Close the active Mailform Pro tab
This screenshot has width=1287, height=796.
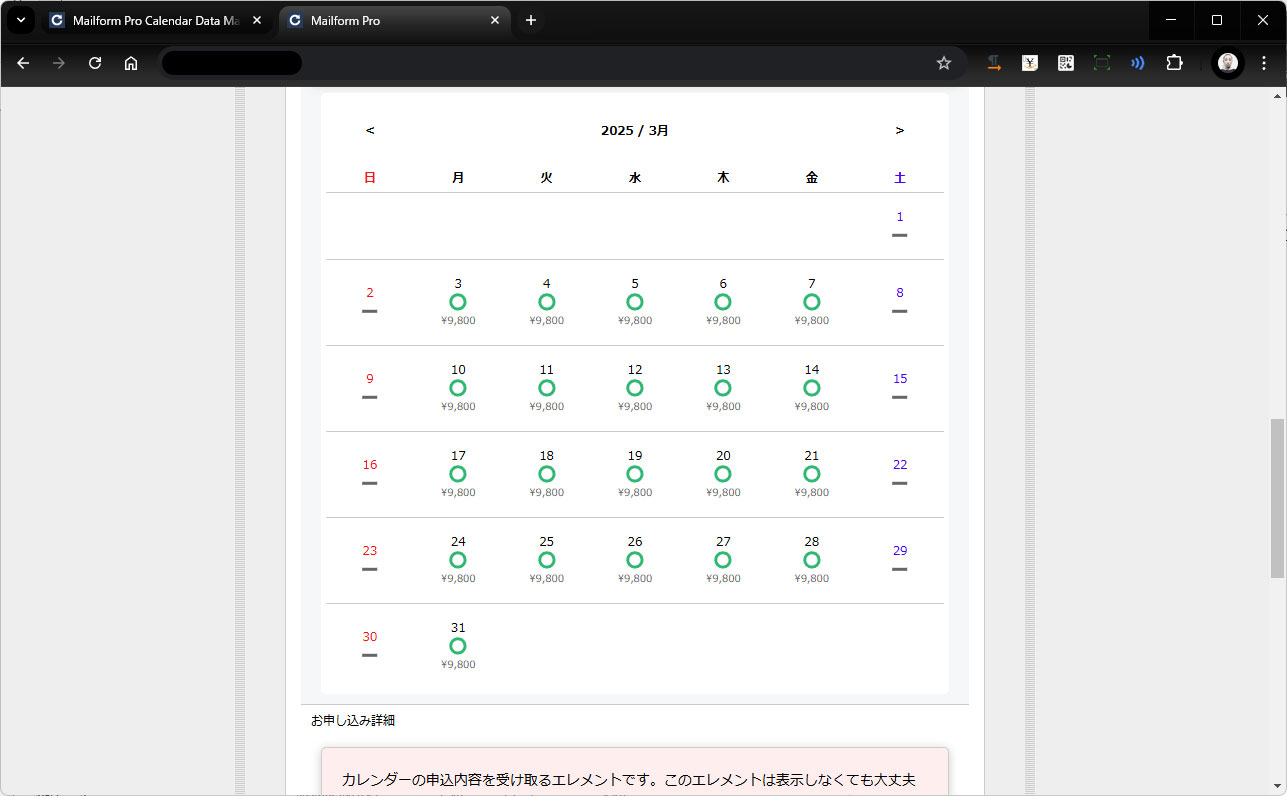coord(494,20)
